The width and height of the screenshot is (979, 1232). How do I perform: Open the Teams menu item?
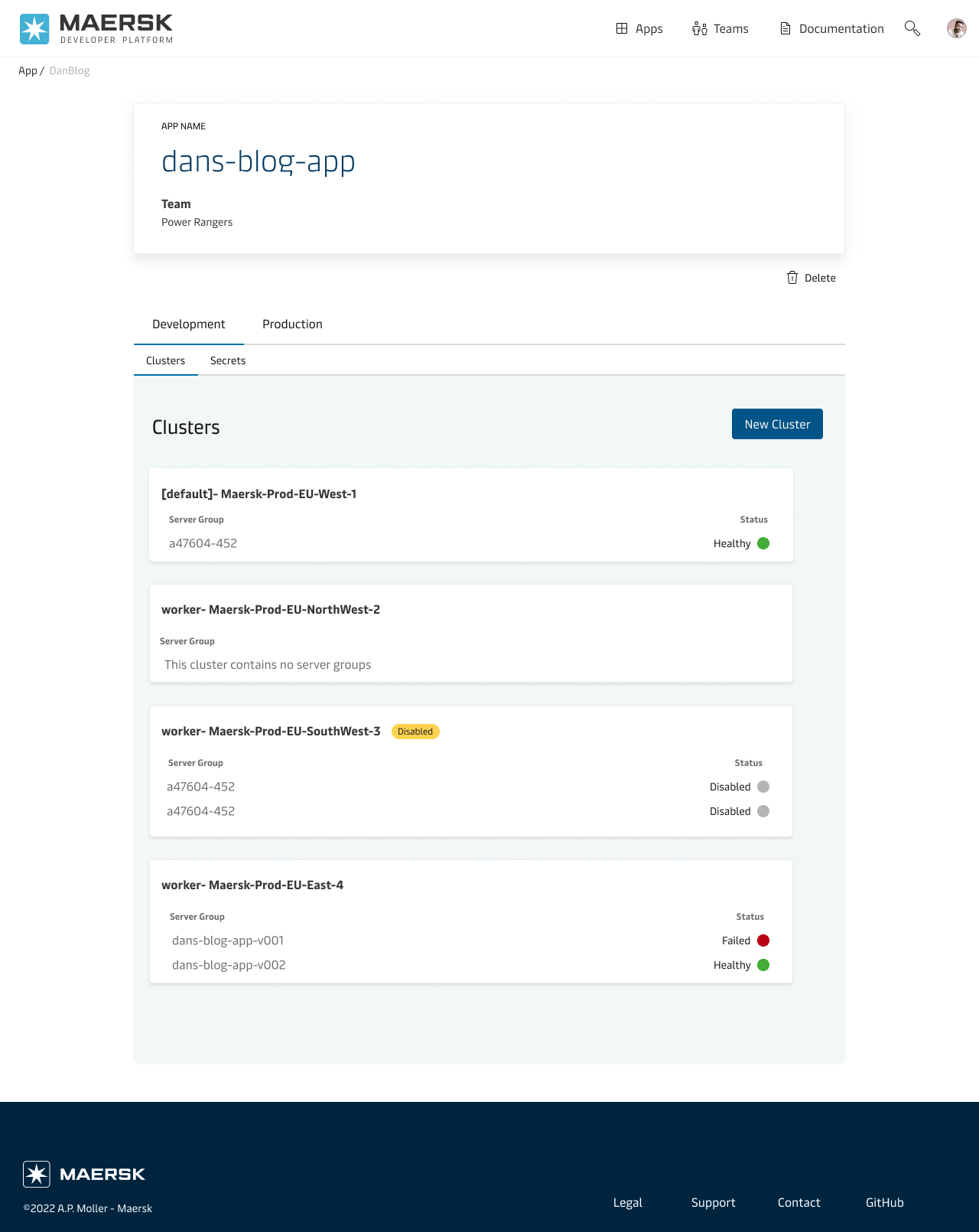point(720,28)
